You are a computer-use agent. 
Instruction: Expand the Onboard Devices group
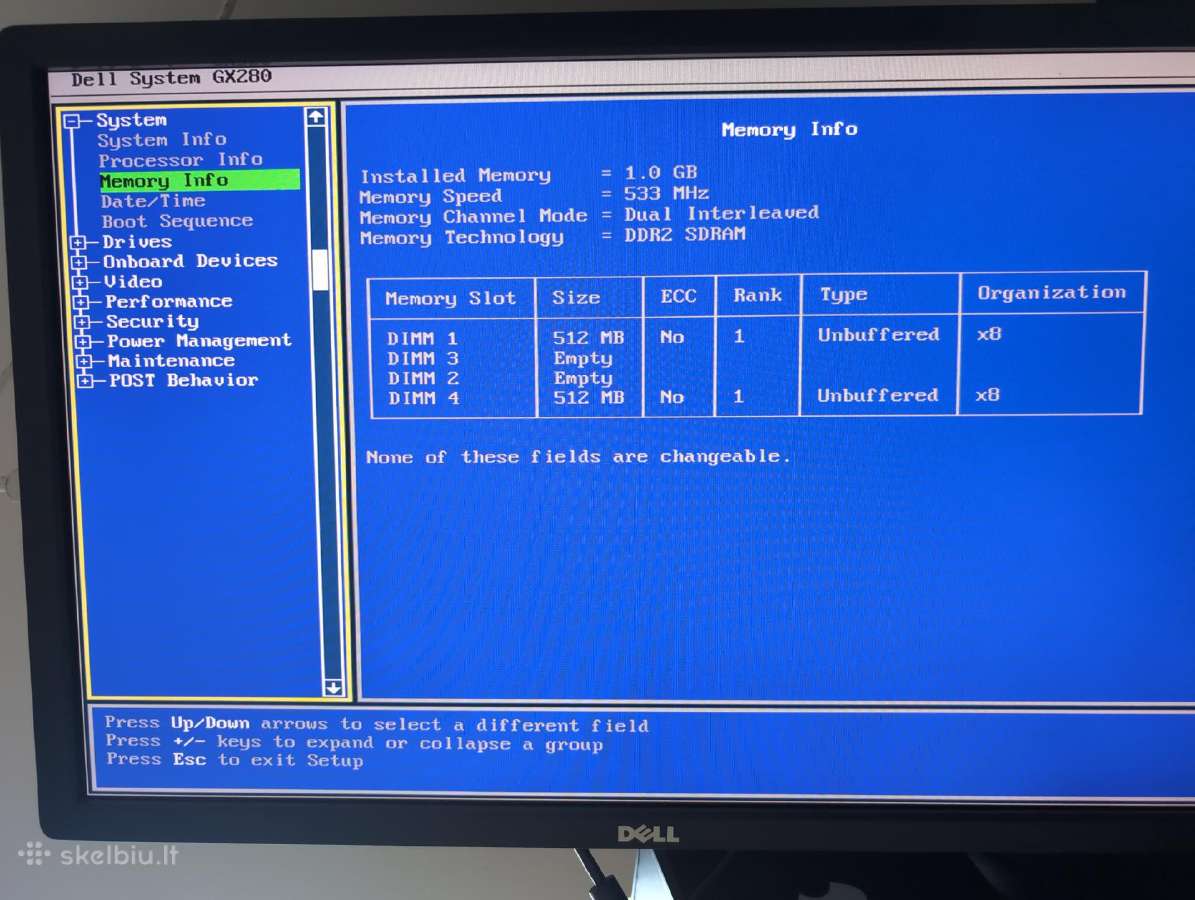[78, 263]
